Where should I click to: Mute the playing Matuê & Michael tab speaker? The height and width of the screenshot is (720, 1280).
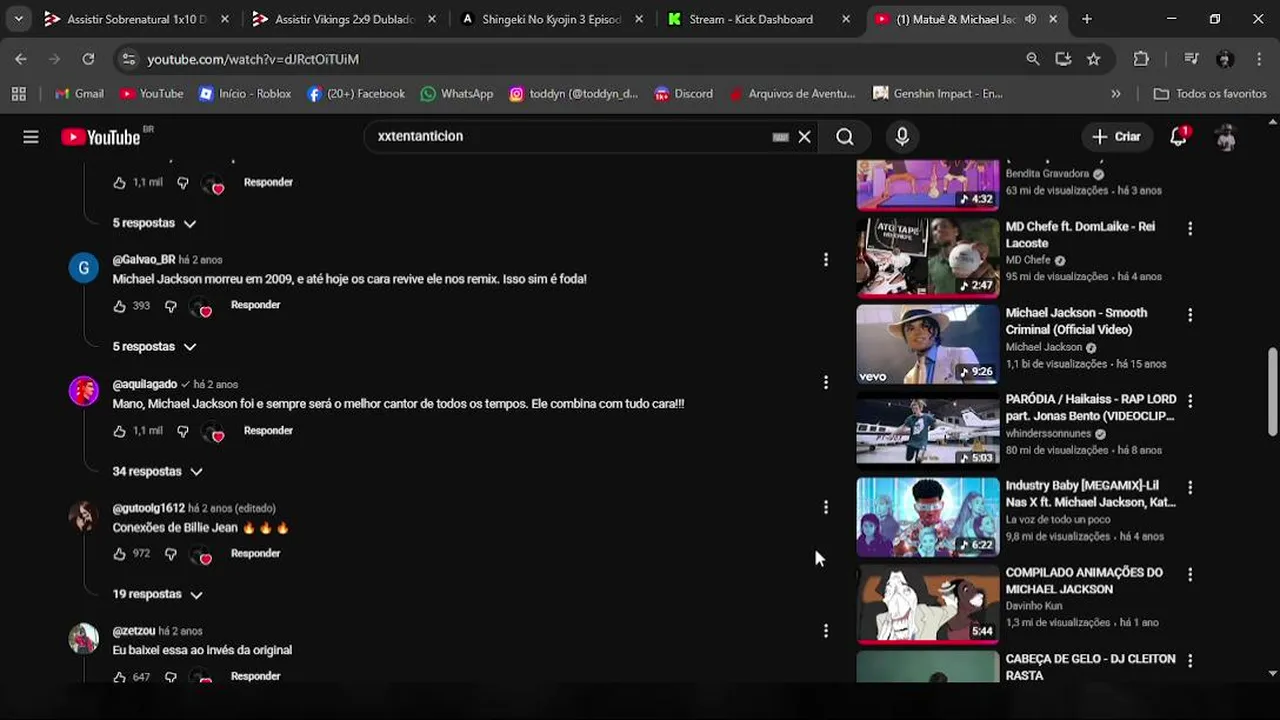1030,19
